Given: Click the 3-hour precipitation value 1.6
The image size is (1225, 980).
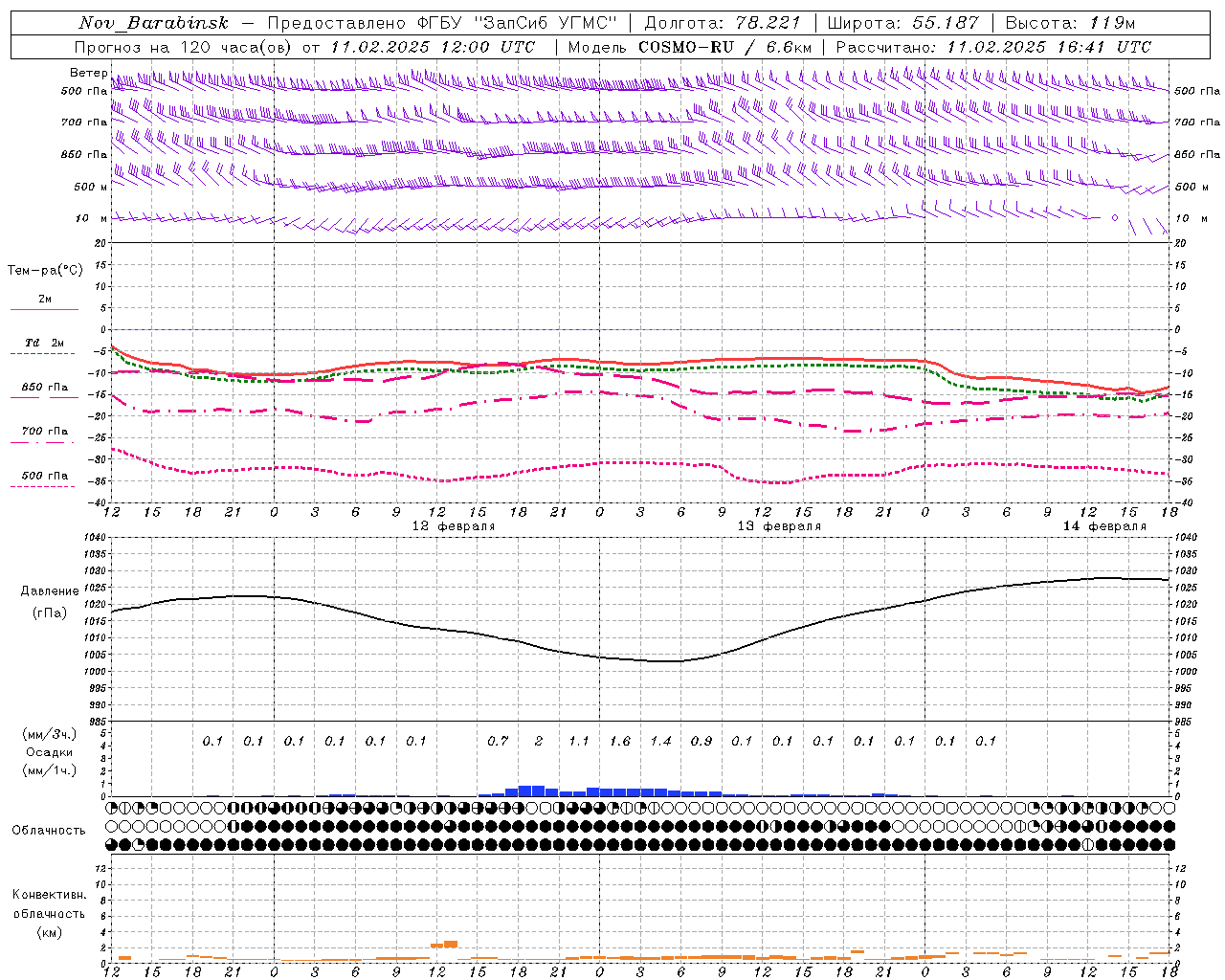Looking at the screenshot, I should coord(620,742).
